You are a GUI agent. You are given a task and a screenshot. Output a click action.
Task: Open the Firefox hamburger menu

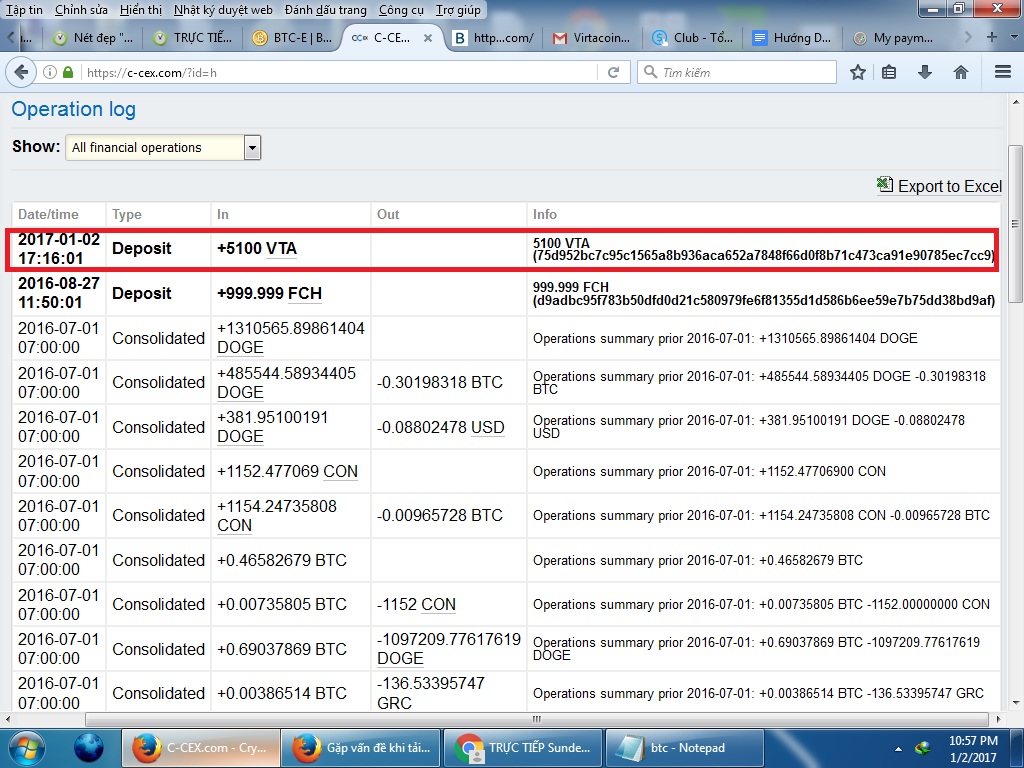1003,72
